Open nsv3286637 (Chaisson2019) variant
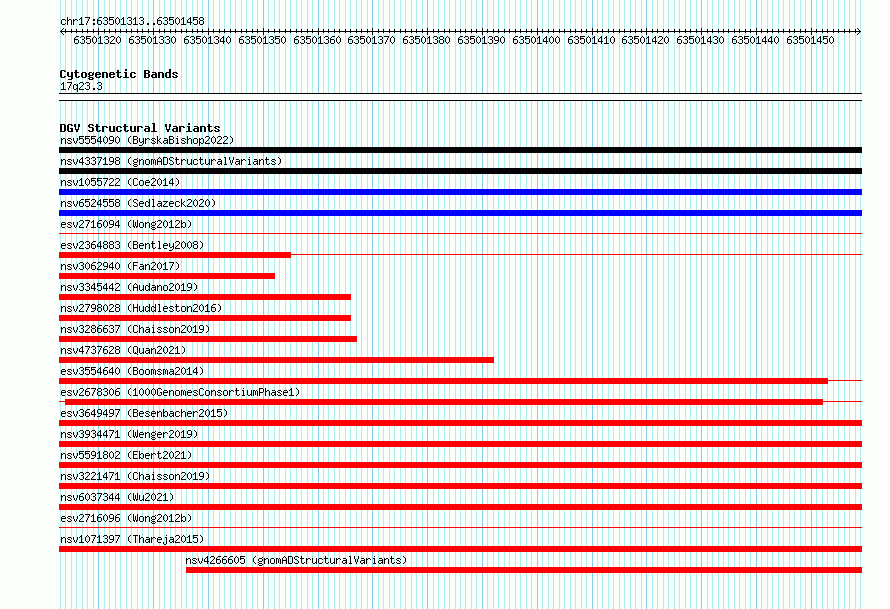This screenshot has height=609, width=890. (135, 329)
